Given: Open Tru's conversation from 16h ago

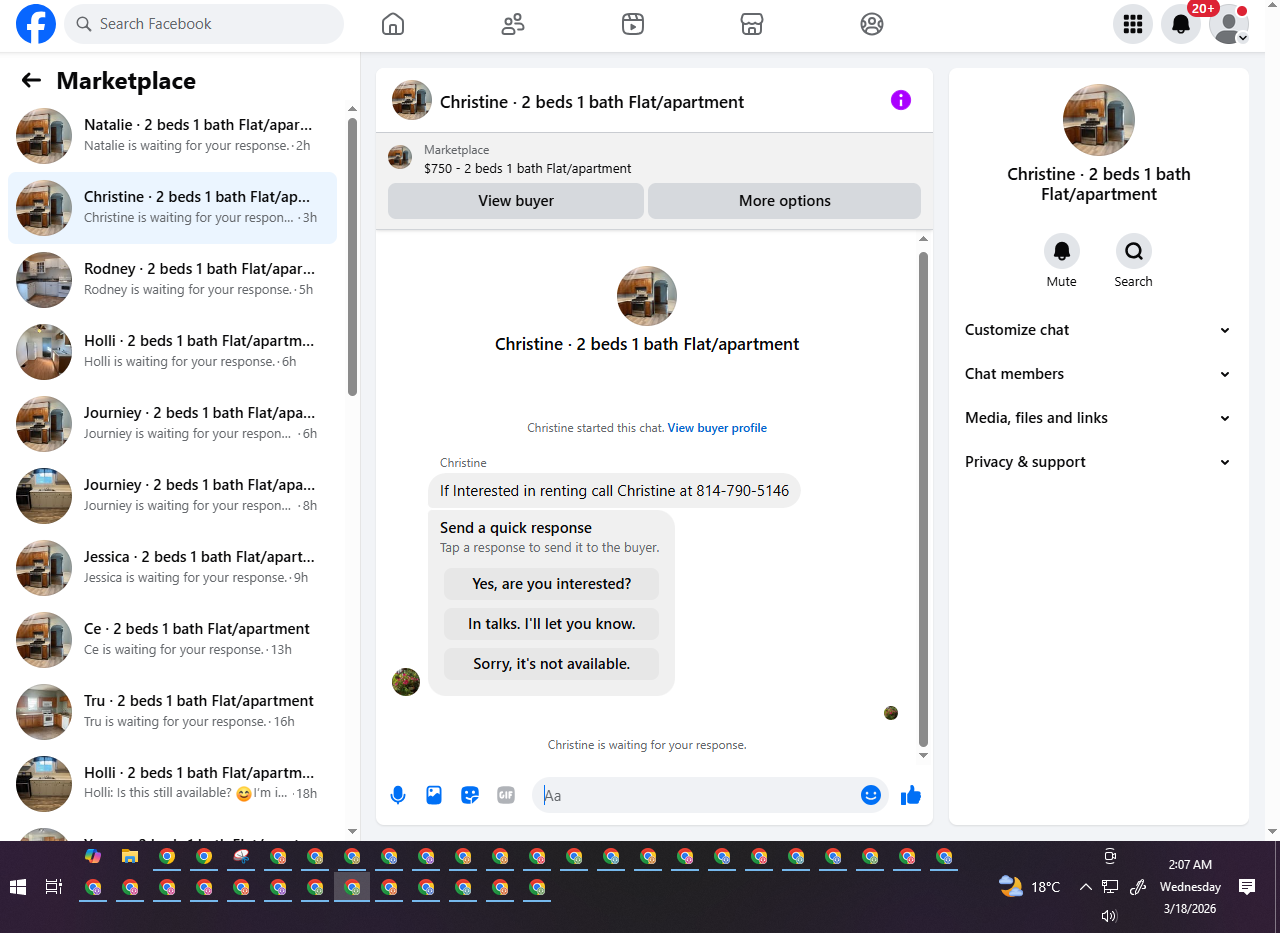Looking at the screenshot, I should coord(172,712).
